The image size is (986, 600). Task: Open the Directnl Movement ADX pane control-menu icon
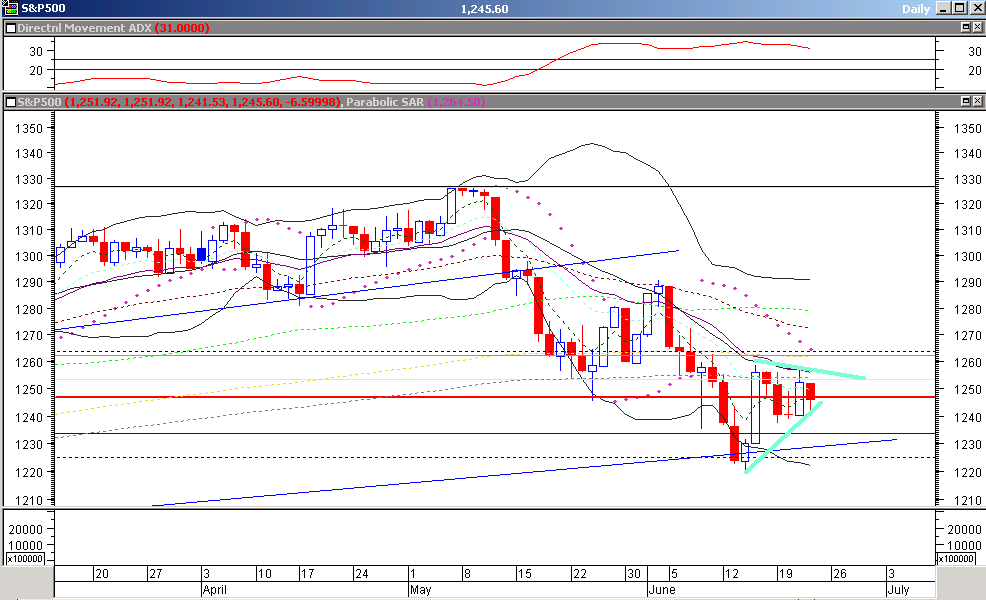click(x=12, y=28)
